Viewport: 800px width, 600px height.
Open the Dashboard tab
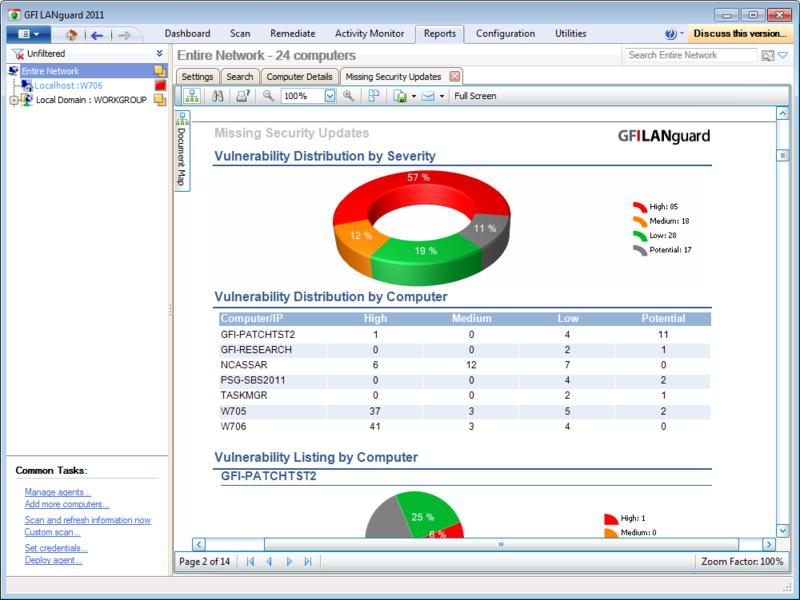(187, 34)
